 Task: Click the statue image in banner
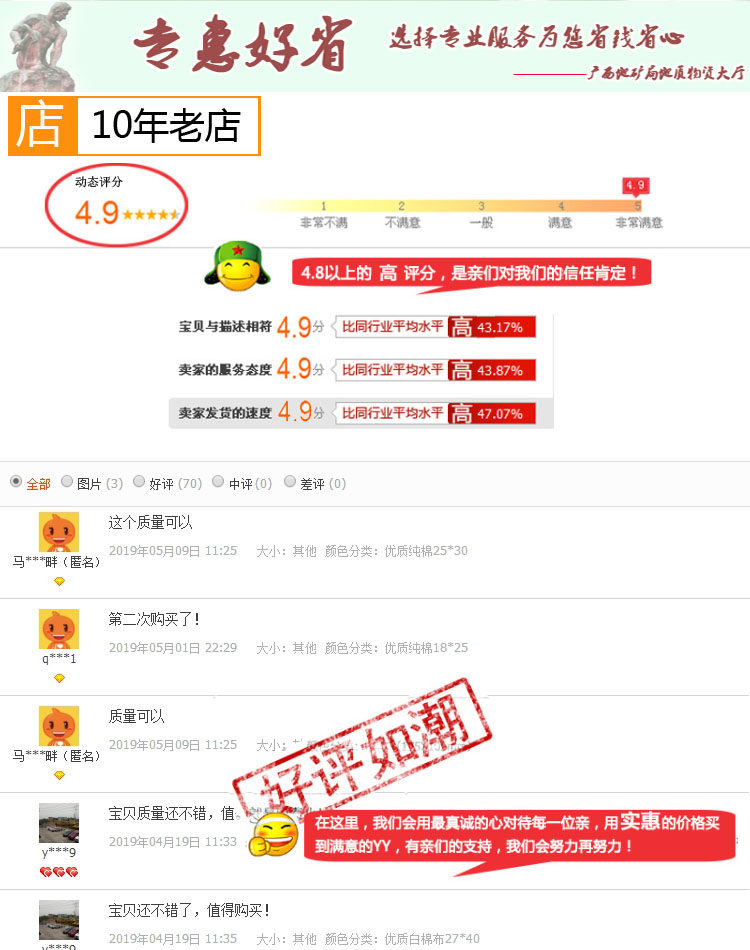pos(38,47)
